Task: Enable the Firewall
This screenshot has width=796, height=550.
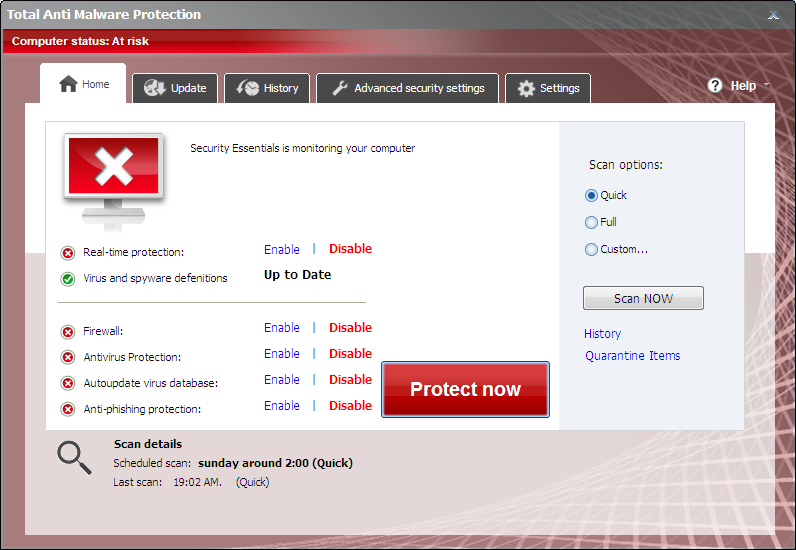Action: [x=282, y=328]
